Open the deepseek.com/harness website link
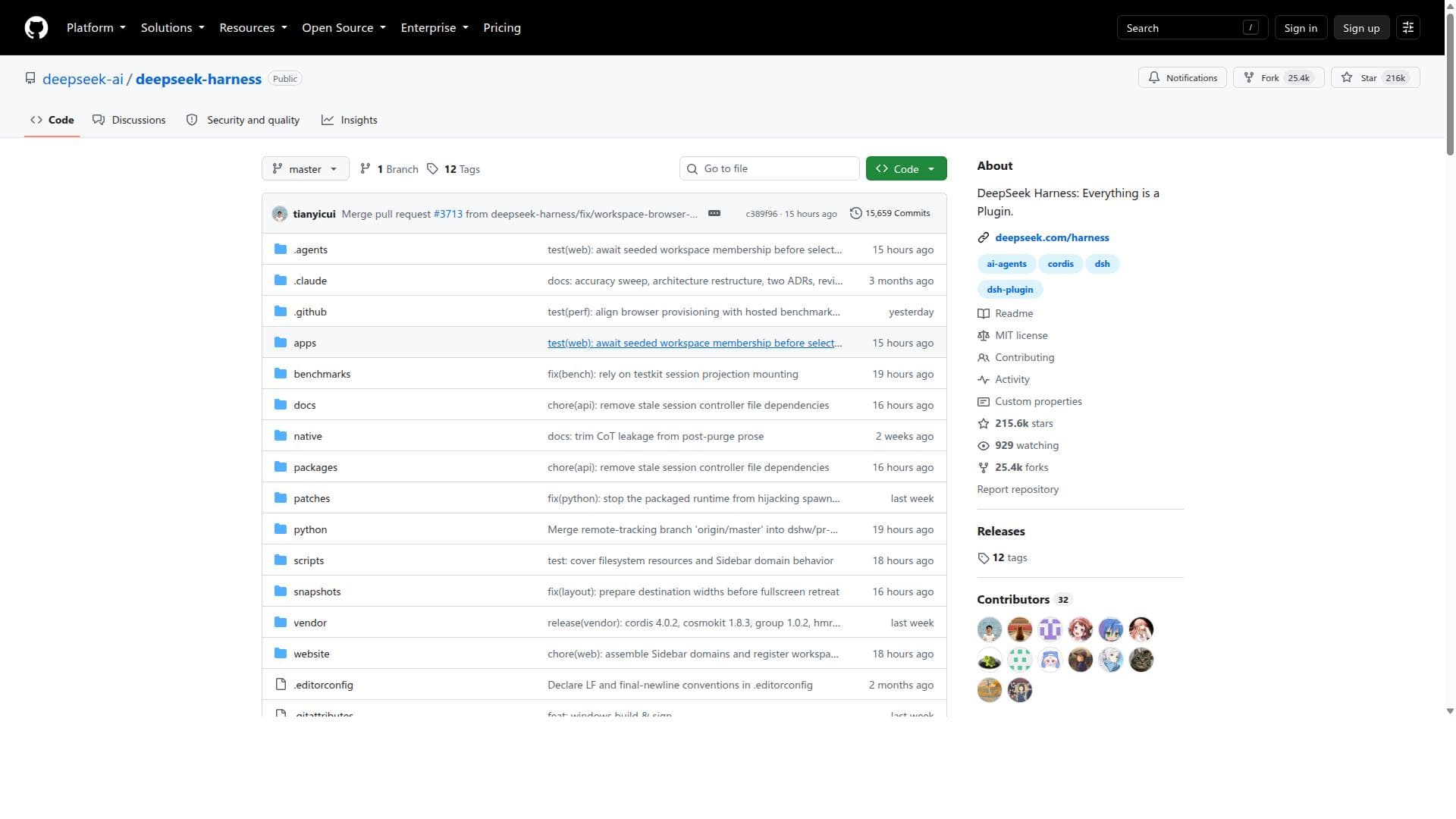 pos(1052,237)
